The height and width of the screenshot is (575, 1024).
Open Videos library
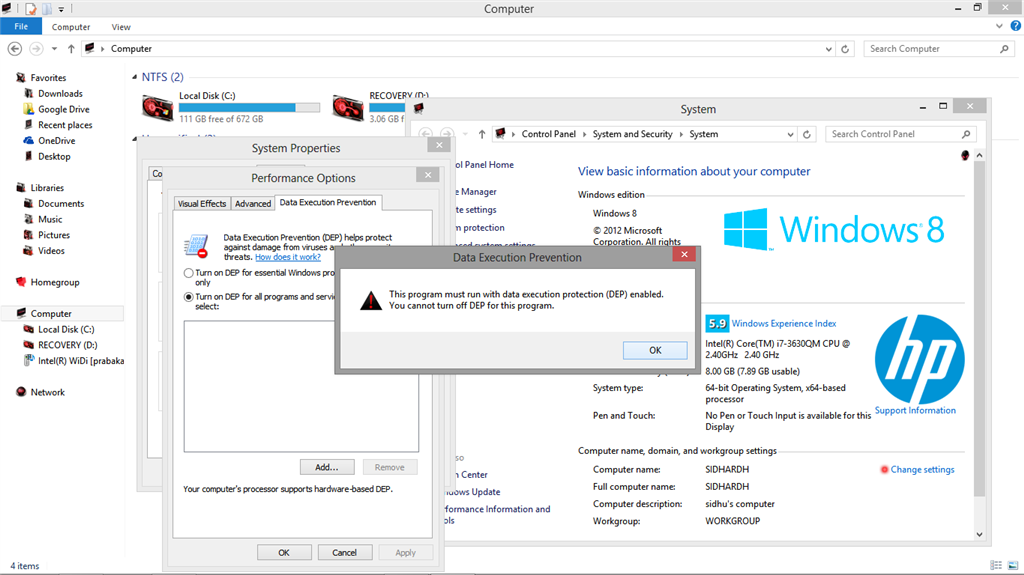pyautogui.click(x=51, y=250)
